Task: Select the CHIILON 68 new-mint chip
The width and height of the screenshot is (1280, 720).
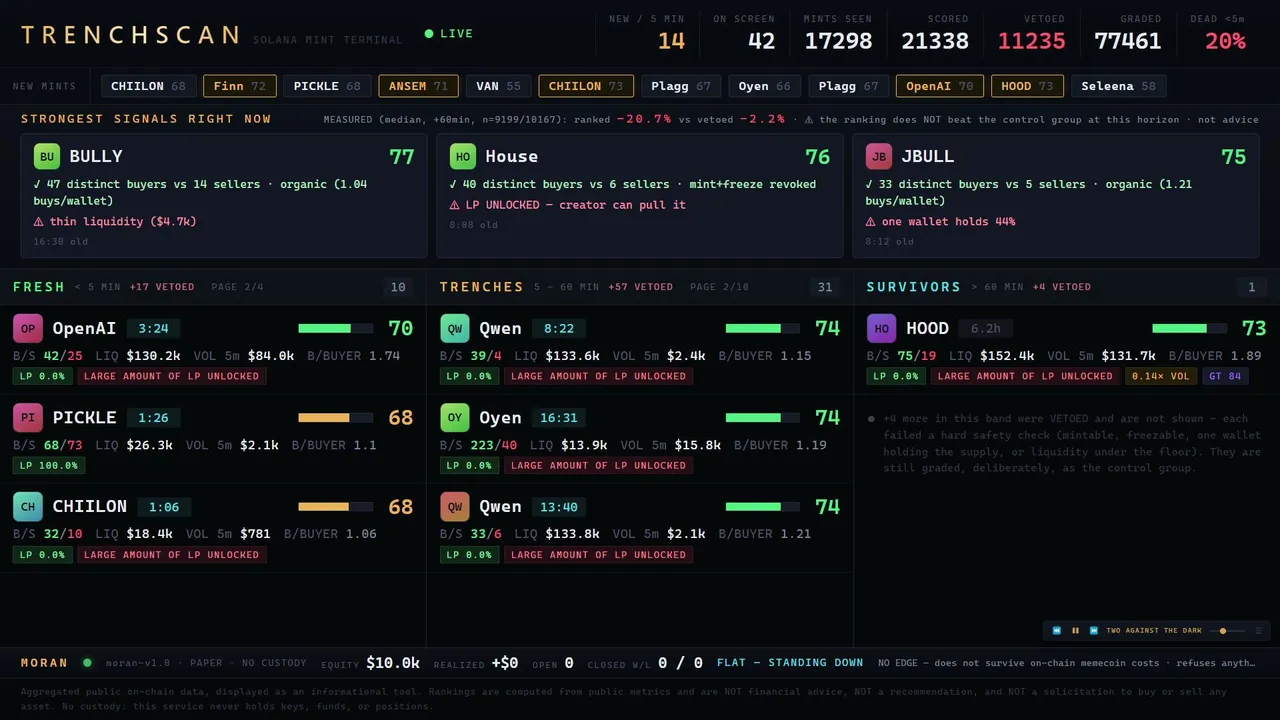Action: point(148,86)
